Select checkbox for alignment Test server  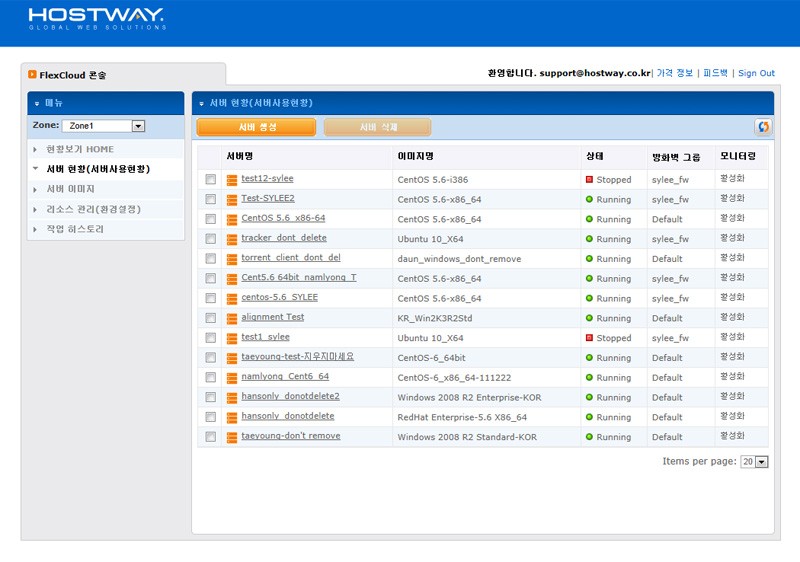210,318
